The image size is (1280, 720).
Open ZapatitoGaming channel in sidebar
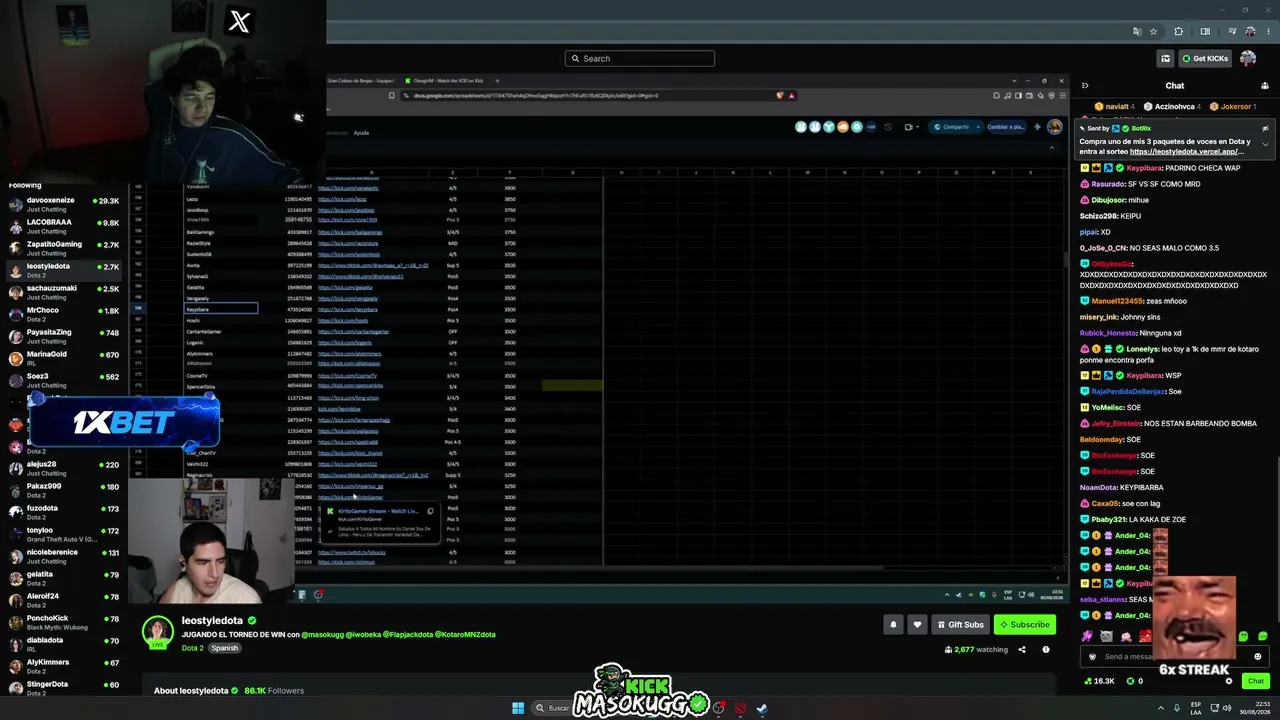(64, 248)
